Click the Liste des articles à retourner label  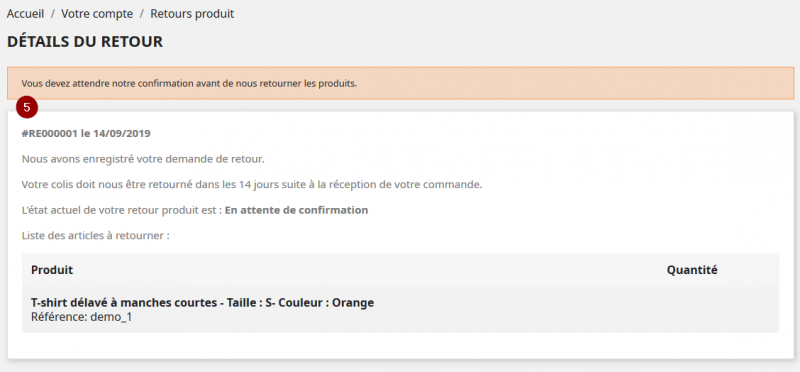(x=95, y=236)
